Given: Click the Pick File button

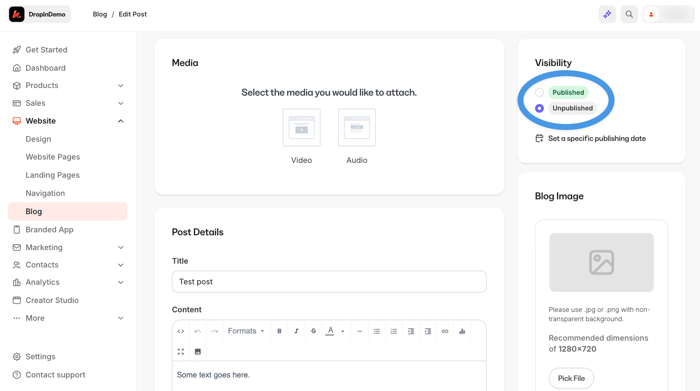Looking at the screenshot, I should click(x=571, y=378).
